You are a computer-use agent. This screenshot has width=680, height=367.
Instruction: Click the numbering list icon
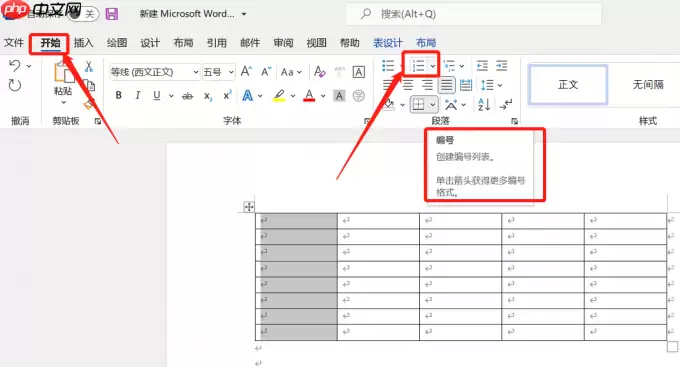point(418,66)
